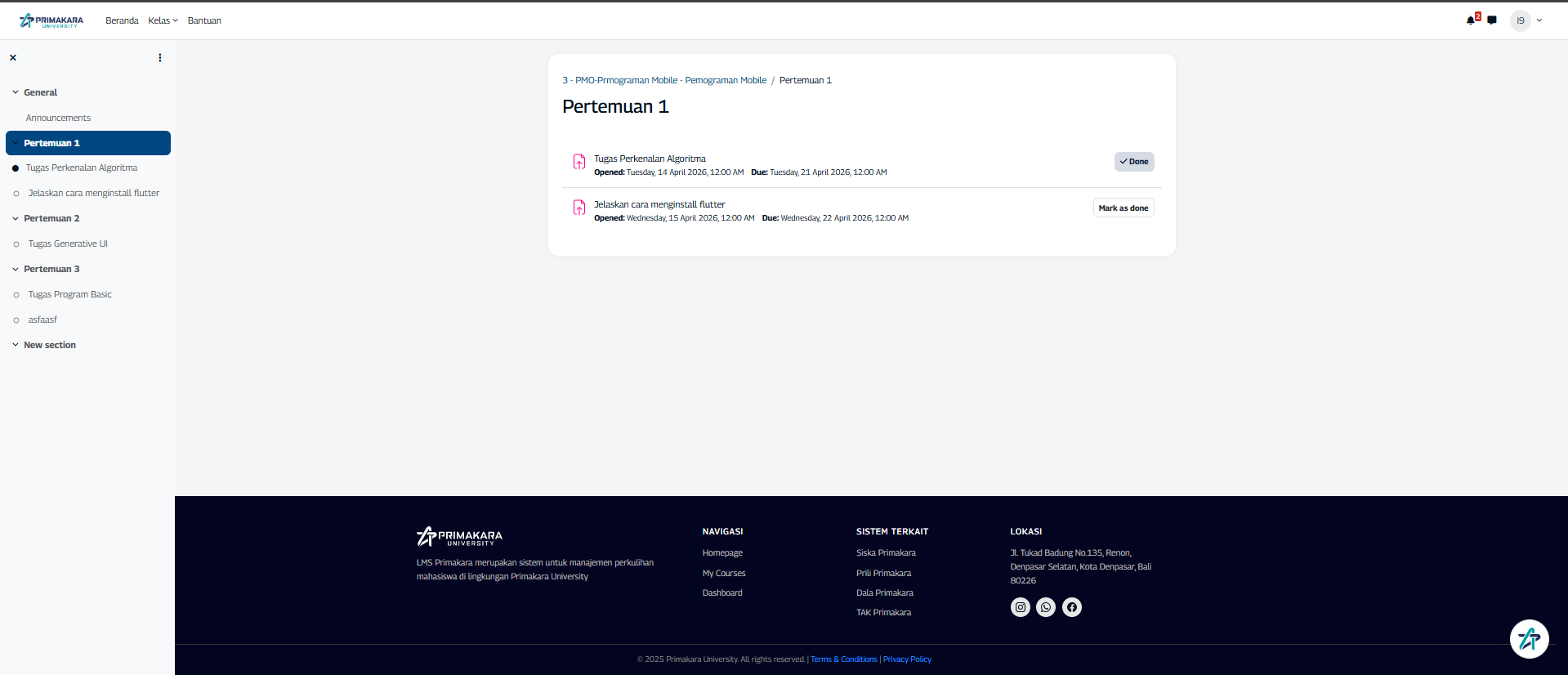Open Tugas Perkenalan Algoritma in sidebar
The height and width of the screenshot is (675, 1568).
(x=82, y=168)
